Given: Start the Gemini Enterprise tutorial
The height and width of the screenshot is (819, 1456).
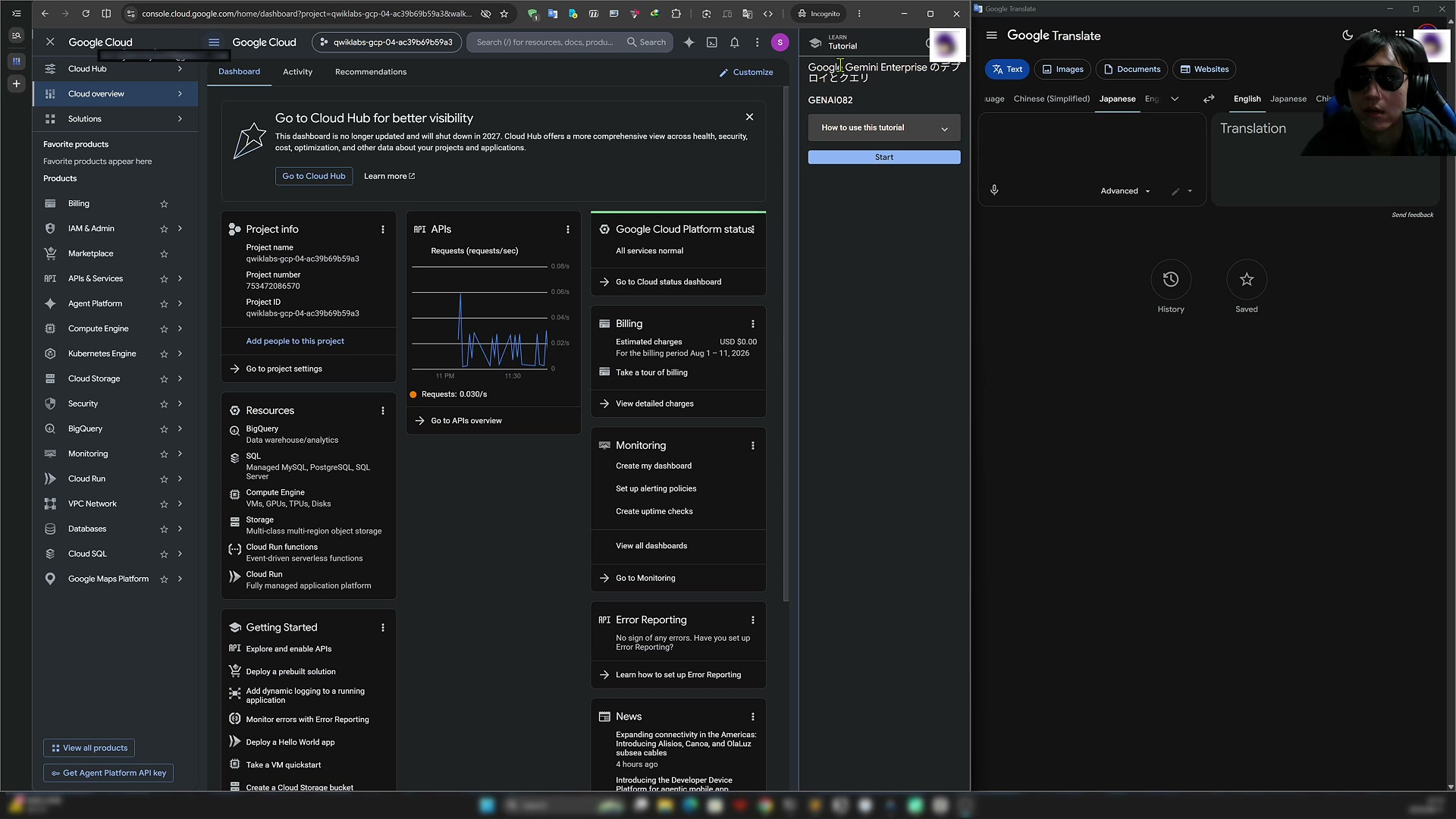Looking at the screenshot, I should tap(884, 157).
